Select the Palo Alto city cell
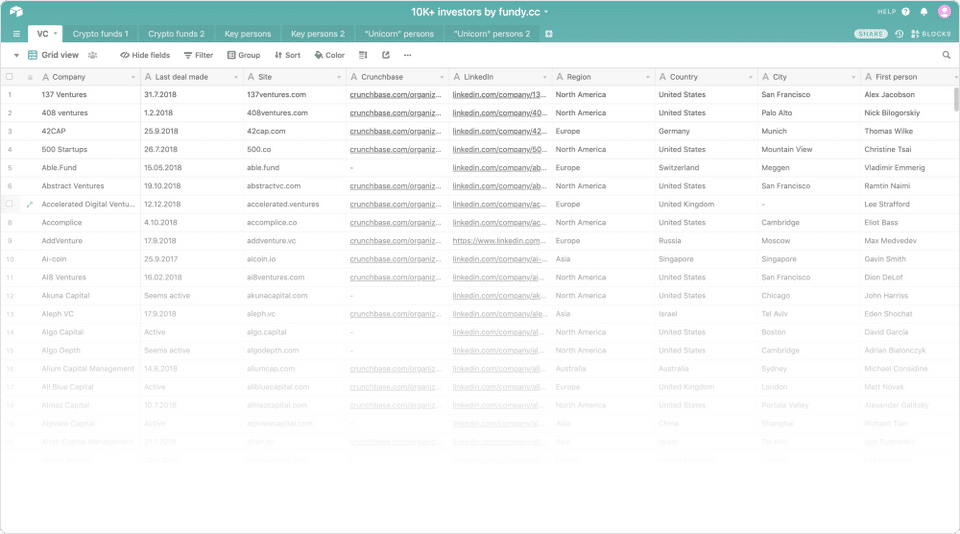 pyautogui.click(x=809, y=113)
